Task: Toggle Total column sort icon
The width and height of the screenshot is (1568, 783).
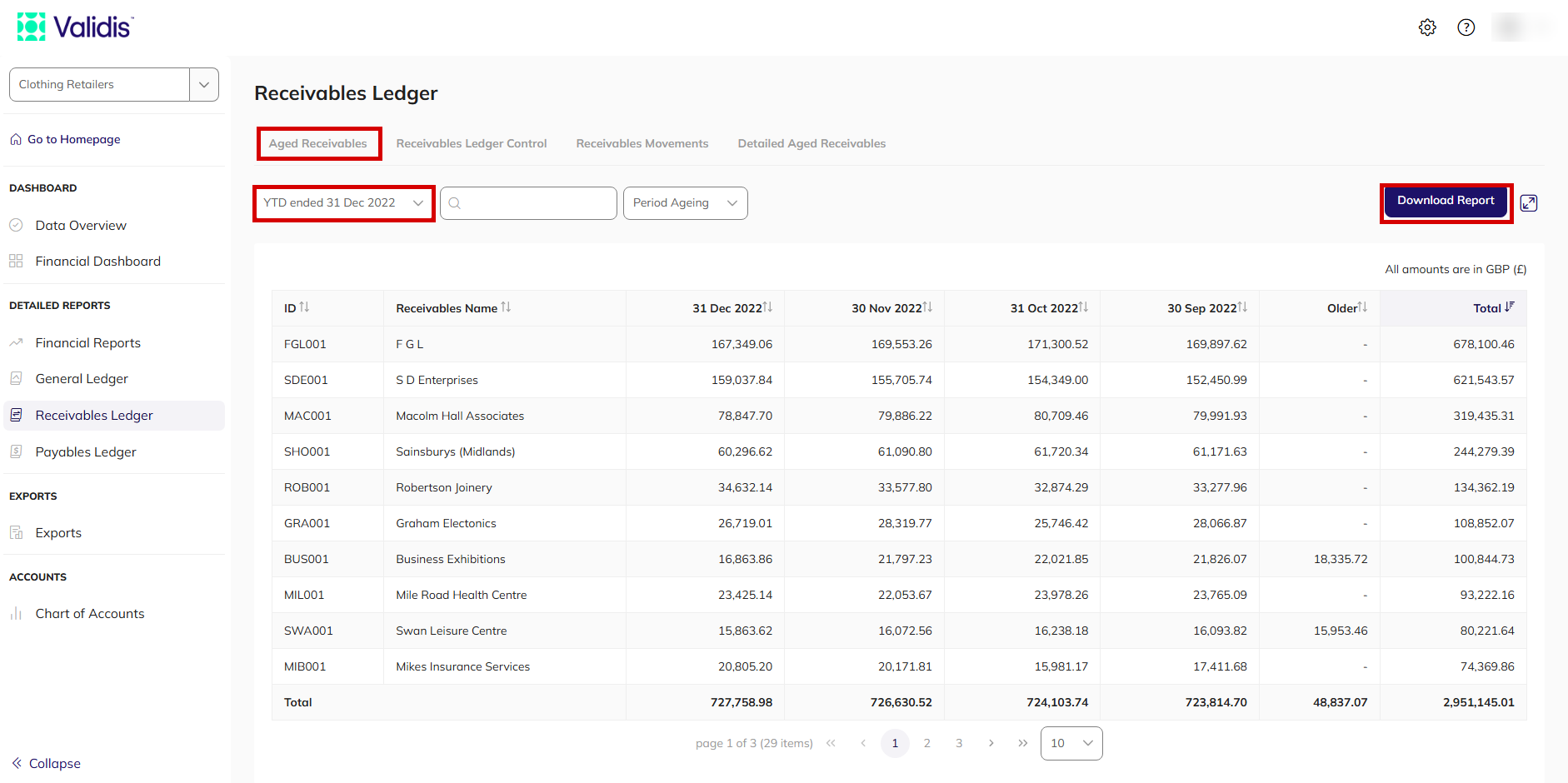Action: [x=1510, y=307]
